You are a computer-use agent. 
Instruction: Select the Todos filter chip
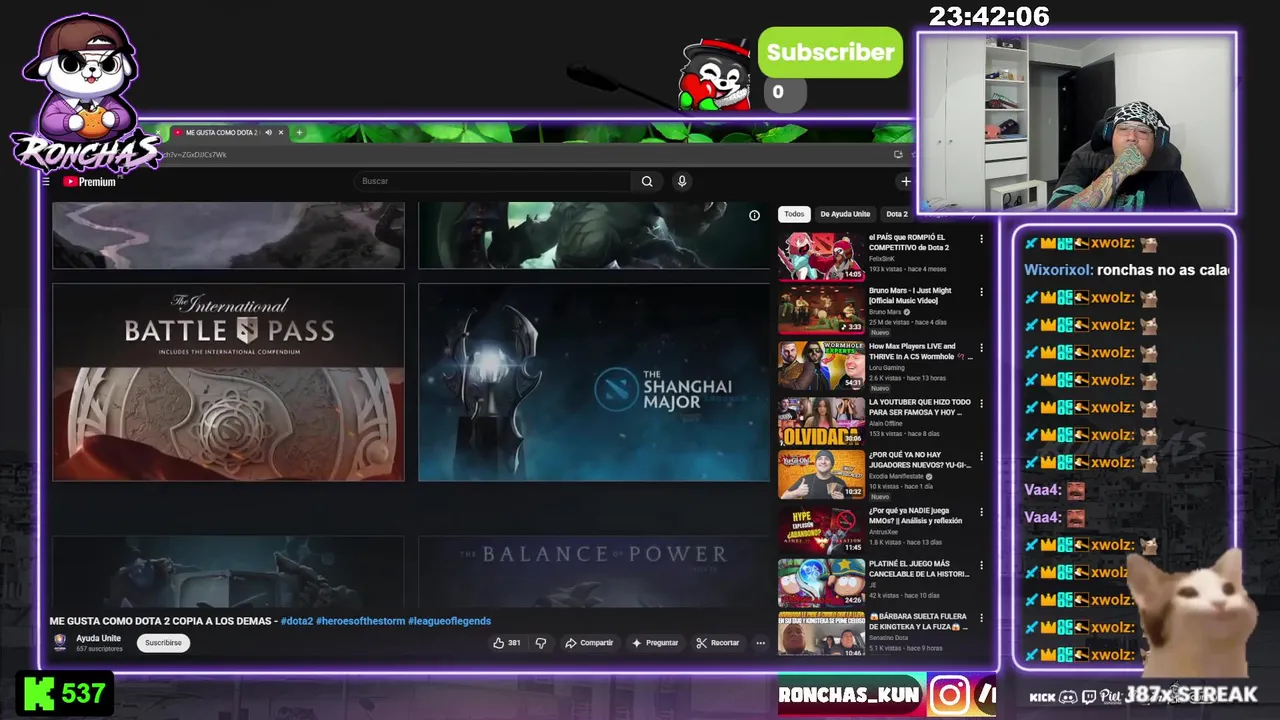[x=794, y=214]
